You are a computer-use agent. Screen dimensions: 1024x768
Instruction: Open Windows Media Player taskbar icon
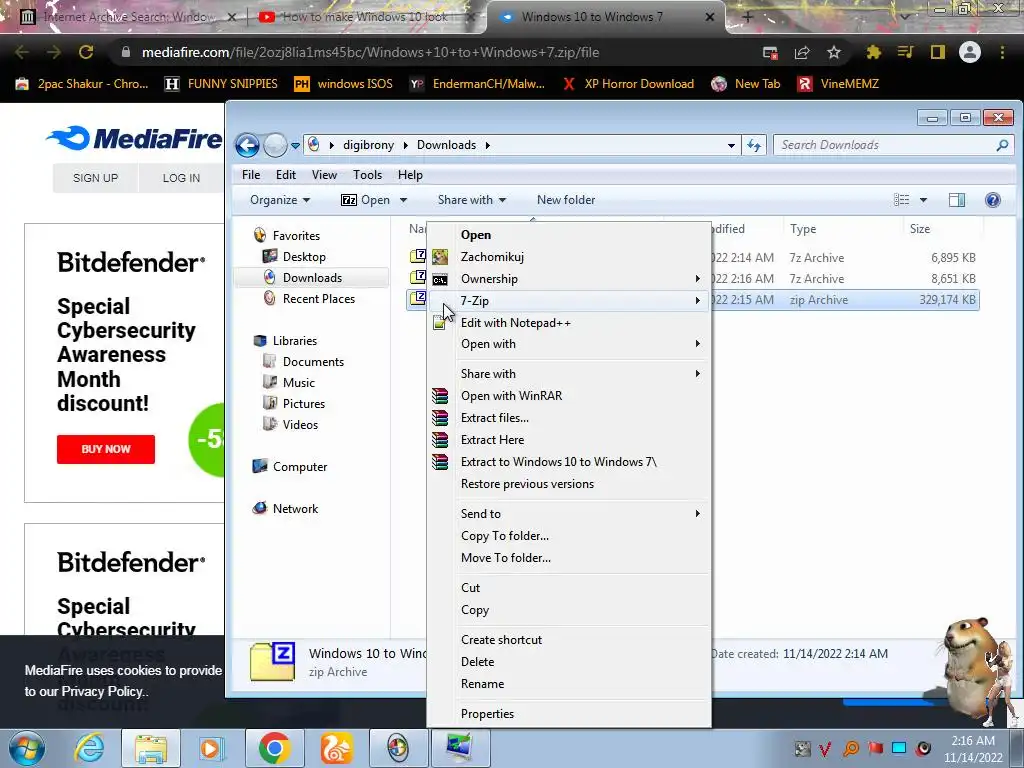coord(212,748)
